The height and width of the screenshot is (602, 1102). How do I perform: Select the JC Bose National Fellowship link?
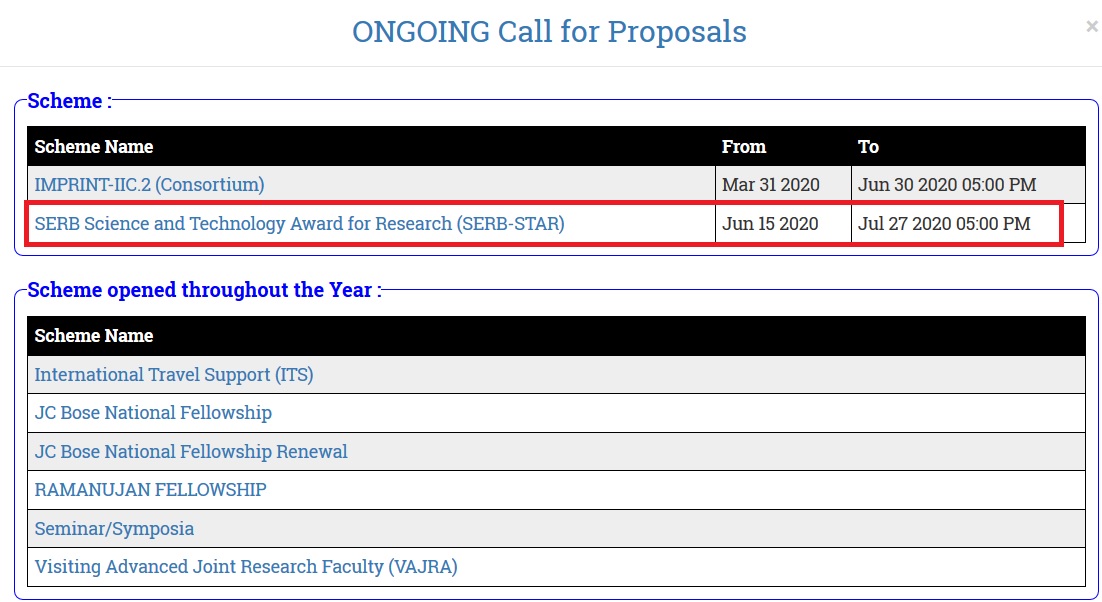pos(153,412)
